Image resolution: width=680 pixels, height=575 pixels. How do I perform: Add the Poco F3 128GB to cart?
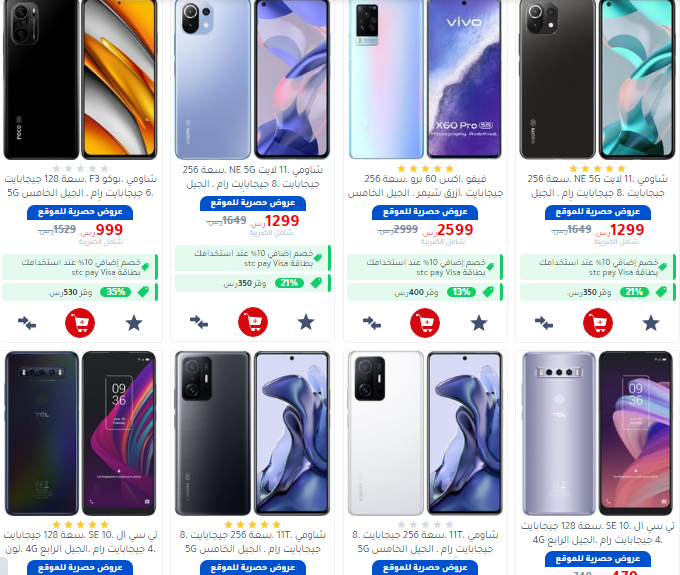click(x=80, y=323)
